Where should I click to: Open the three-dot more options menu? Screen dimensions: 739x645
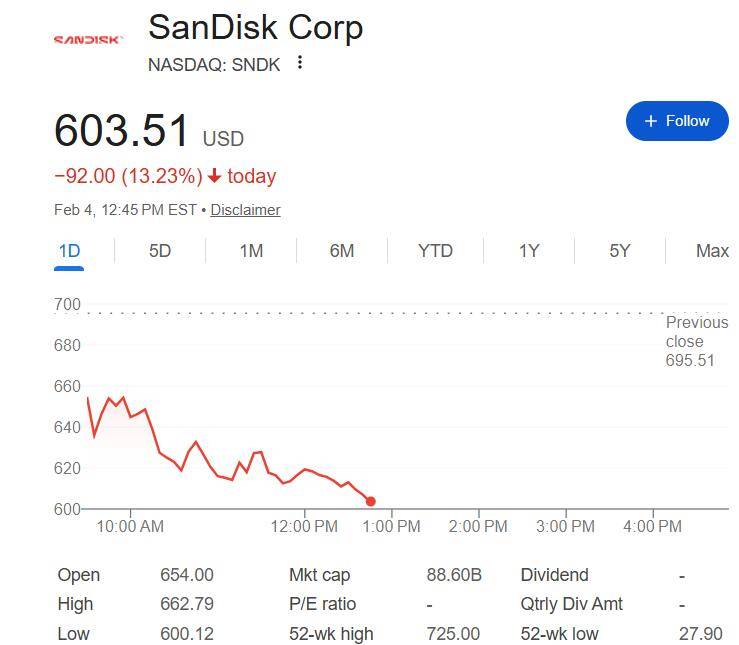click(300, 63)
